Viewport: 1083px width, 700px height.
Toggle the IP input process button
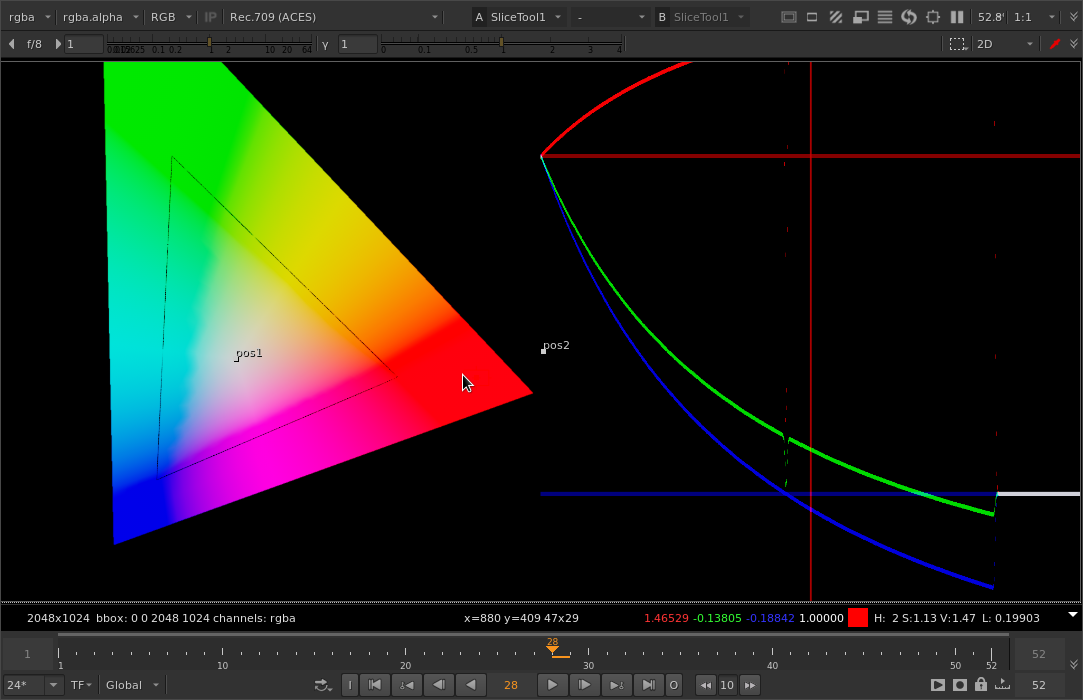pos(211,17)
